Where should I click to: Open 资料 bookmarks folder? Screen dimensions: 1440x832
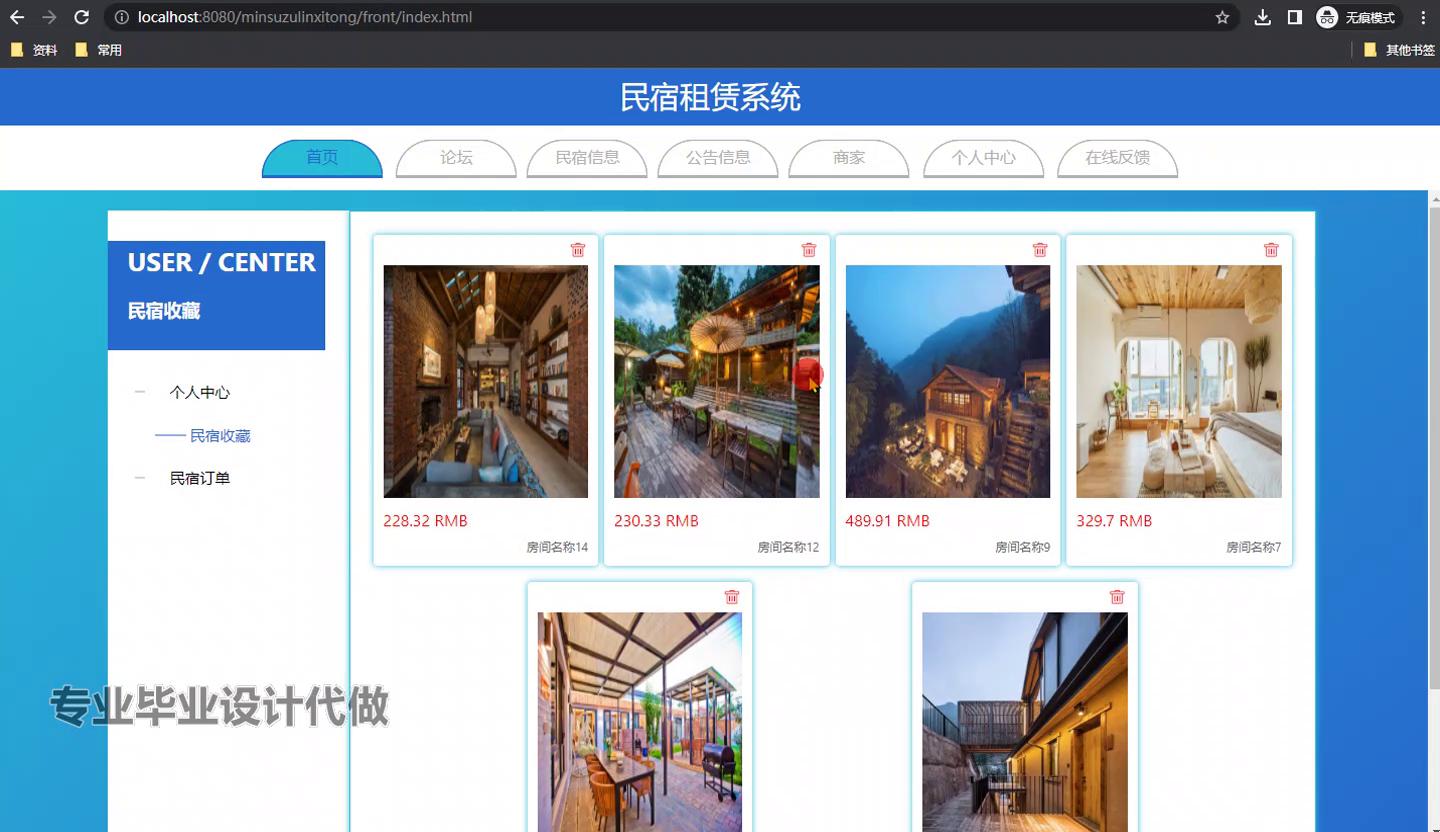[x=34, y=50]
